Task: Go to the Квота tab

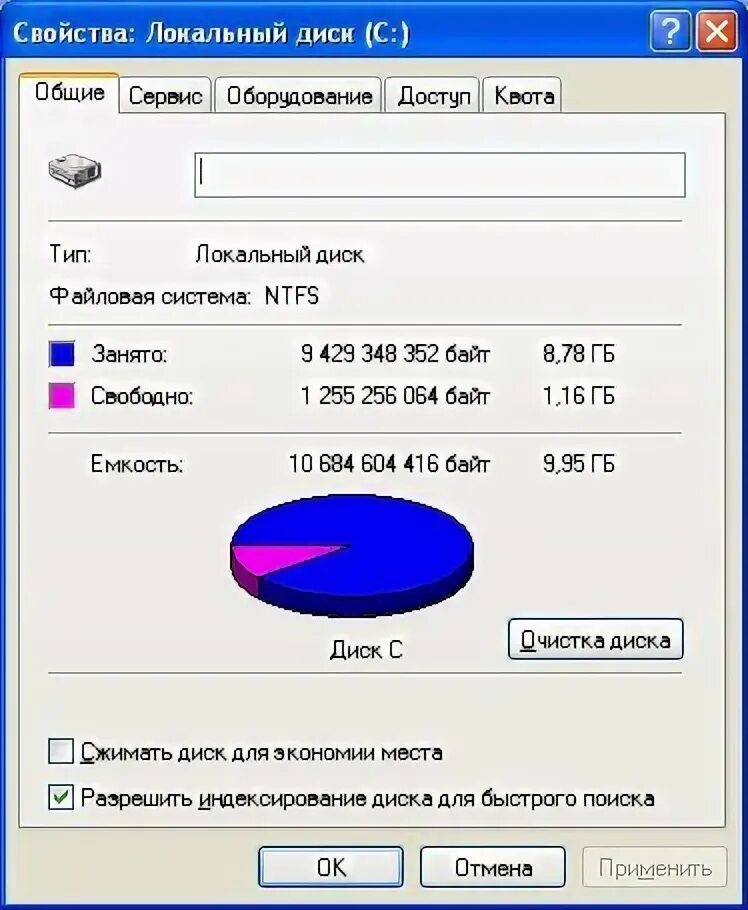Action: pos(523,95)
